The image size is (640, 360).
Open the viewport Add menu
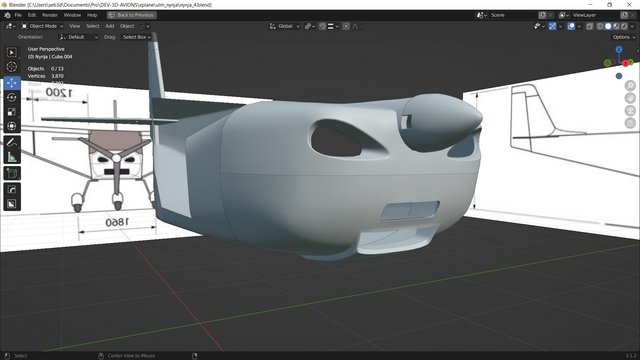(x=110, y=26)
